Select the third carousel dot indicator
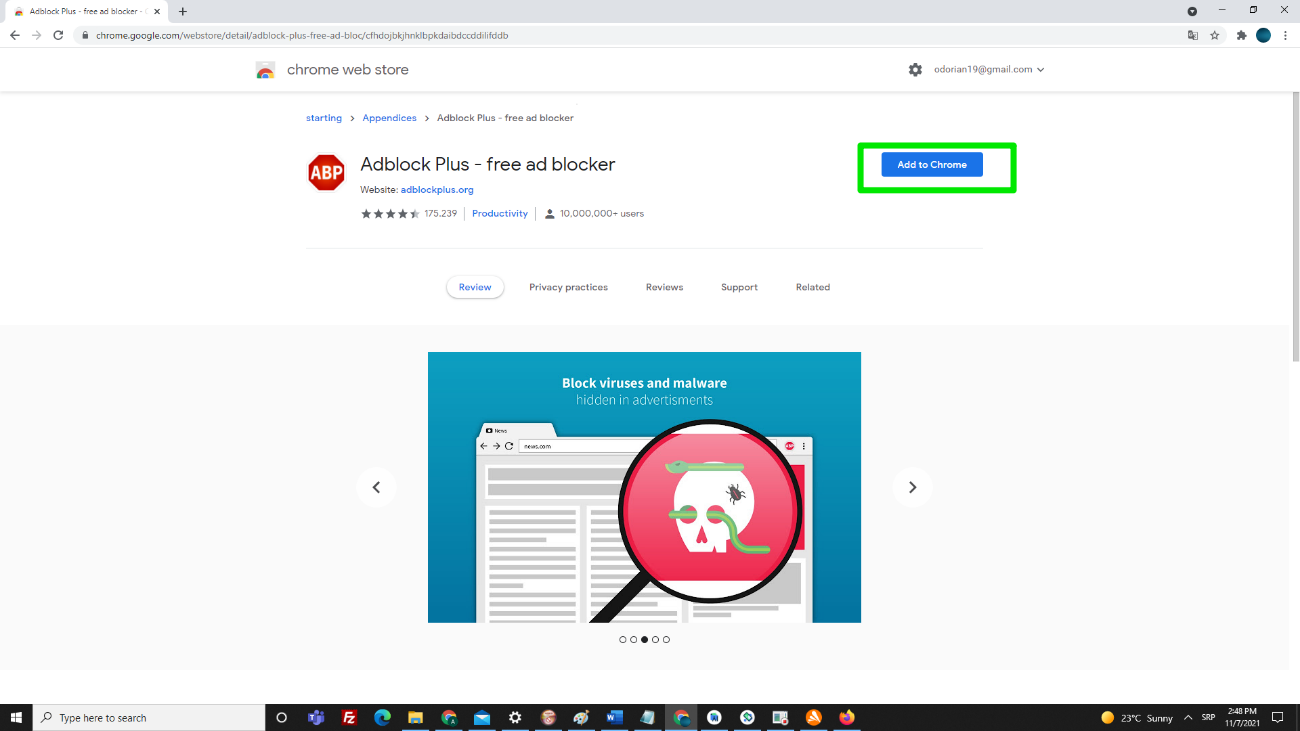This screenshot has height=731, width=1300. 644,639
